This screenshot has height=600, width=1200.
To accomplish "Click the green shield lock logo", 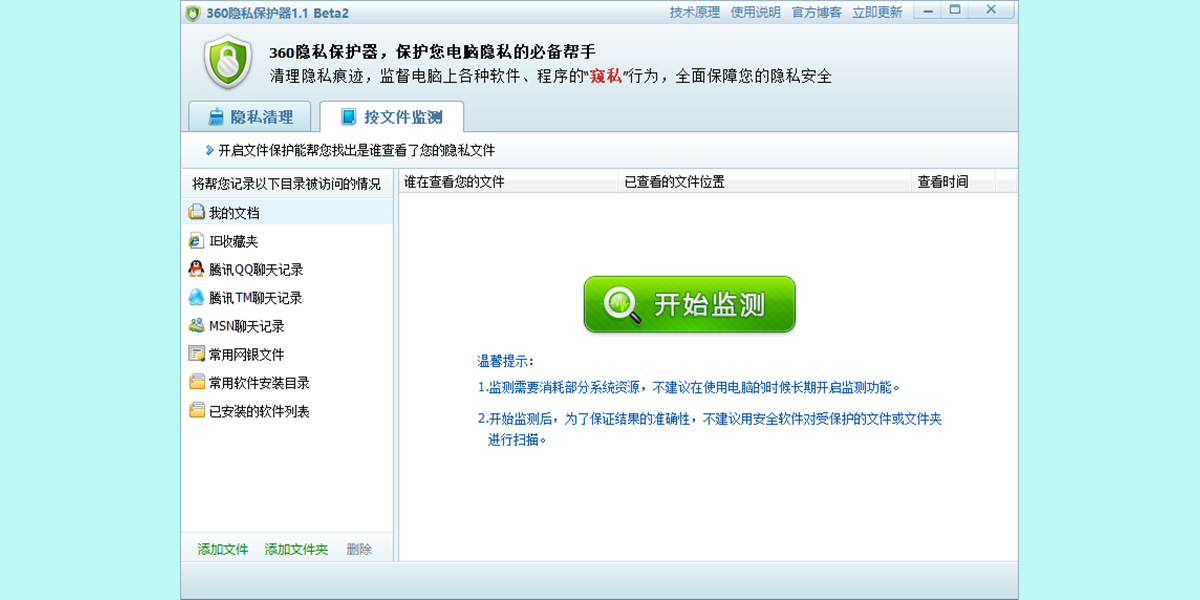I will [228, 62].
